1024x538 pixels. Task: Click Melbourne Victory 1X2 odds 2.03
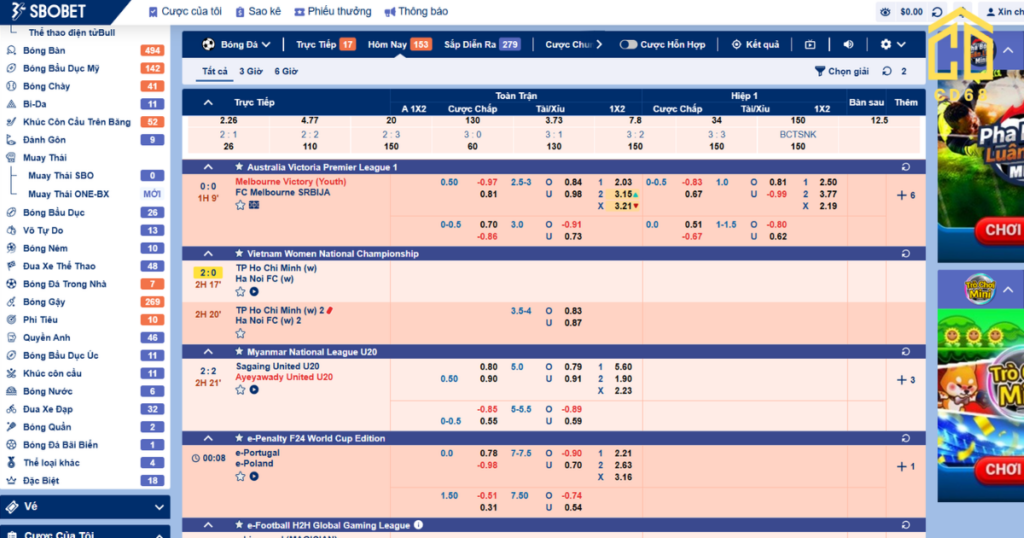[x=623, y=182]
